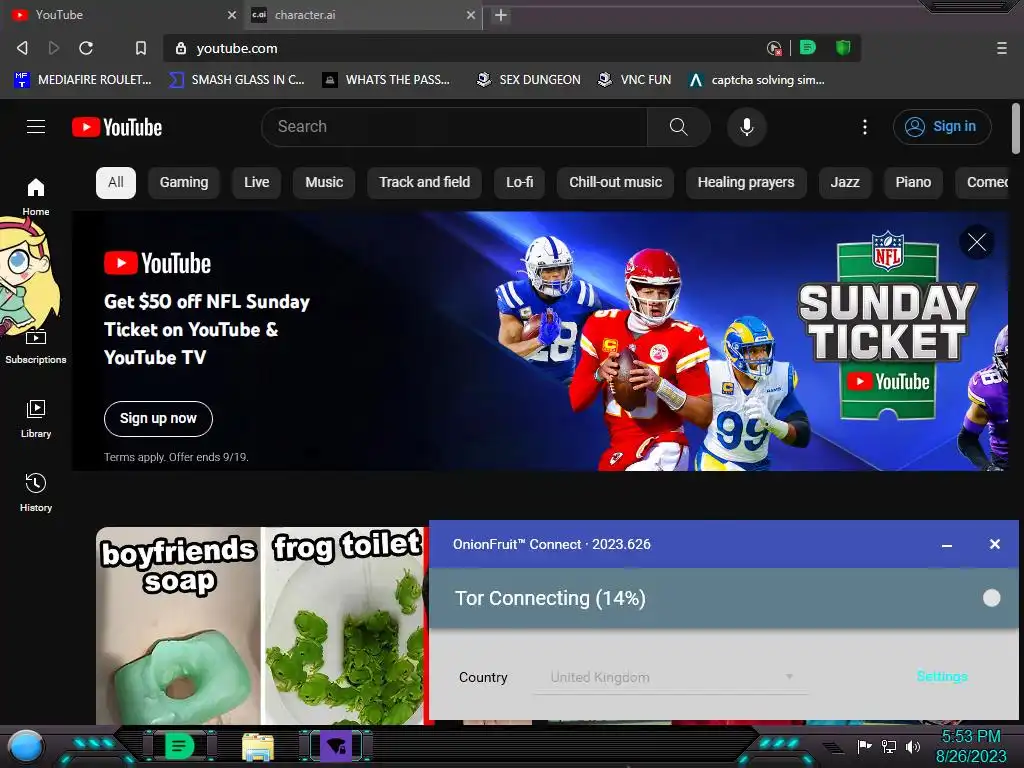Open the browser hamburger menu
1024x768 pixels.
tap(1002, 48)
